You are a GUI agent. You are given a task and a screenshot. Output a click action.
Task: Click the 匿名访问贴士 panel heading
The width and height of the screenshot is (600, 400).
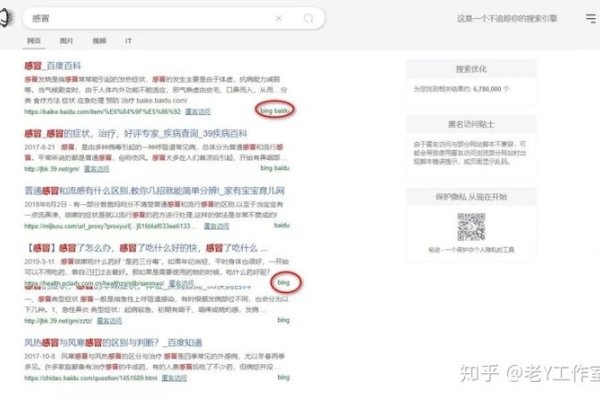(471, 124)
